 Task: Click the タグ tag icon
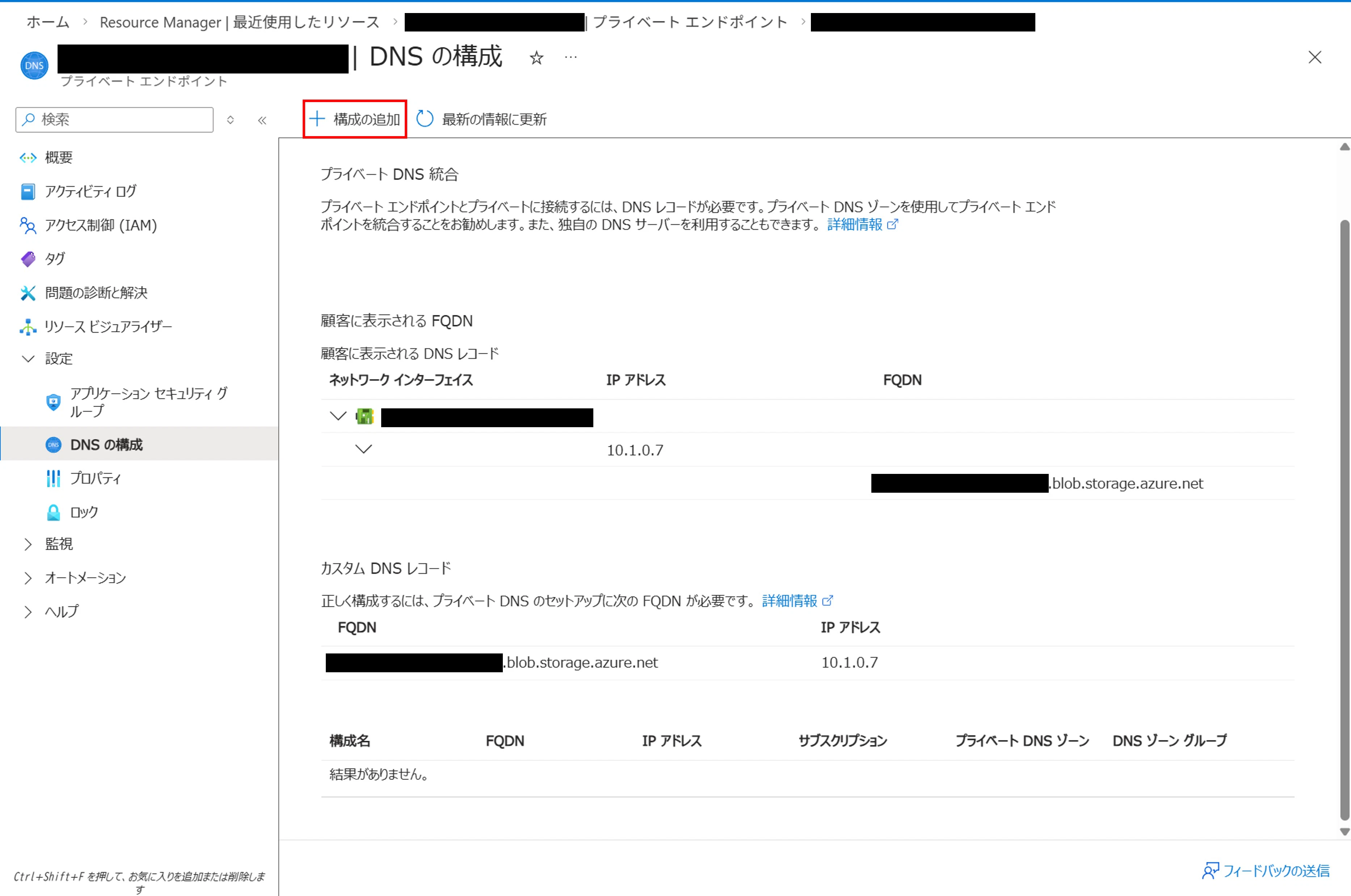[x=28, y=259]
